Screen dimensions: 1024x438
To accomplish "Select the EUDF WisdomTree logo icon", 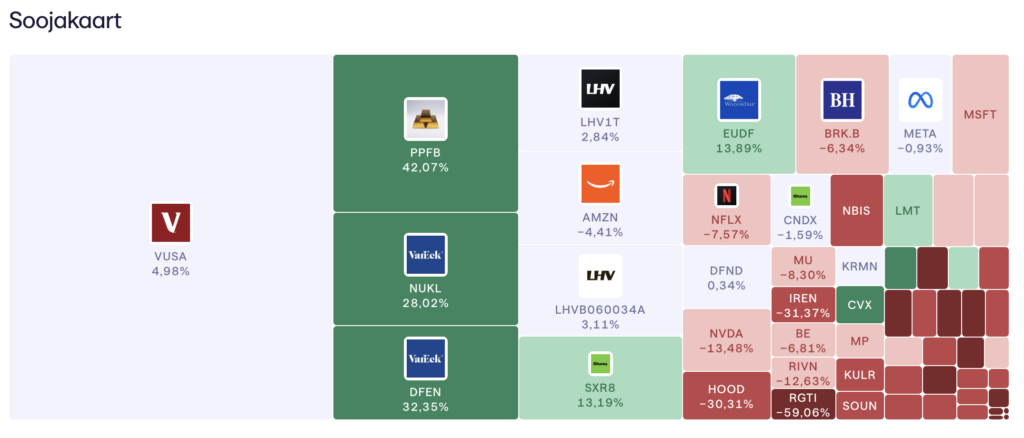I will (739, 99).
